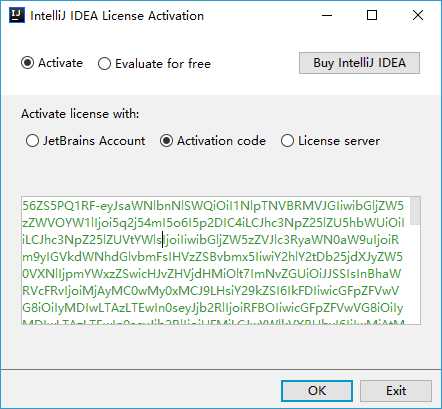Screen dimensions: 442x409
Task: Place cursor in line starting RVcFRvIjoiMjAyMC0w
Action: [x=210, y=291]
